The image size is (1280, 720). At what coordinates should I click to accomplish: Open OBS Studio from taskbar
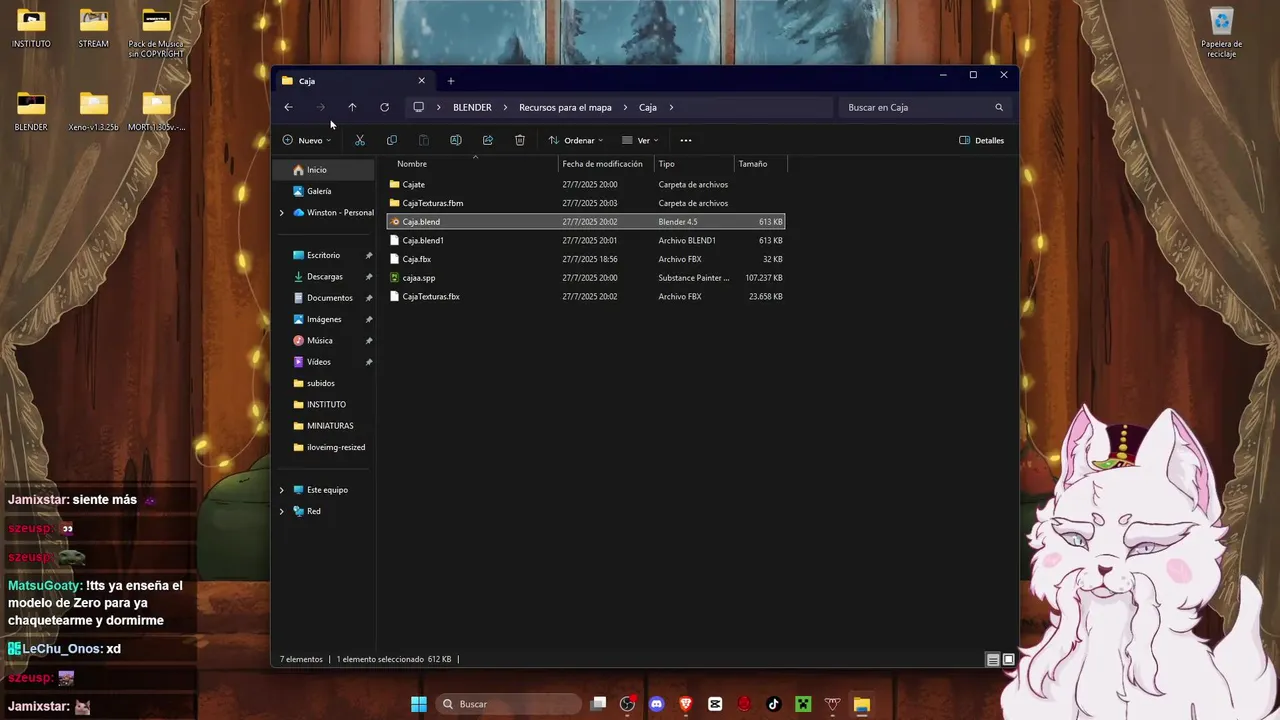pyautogui.click(x=627, y=704)
